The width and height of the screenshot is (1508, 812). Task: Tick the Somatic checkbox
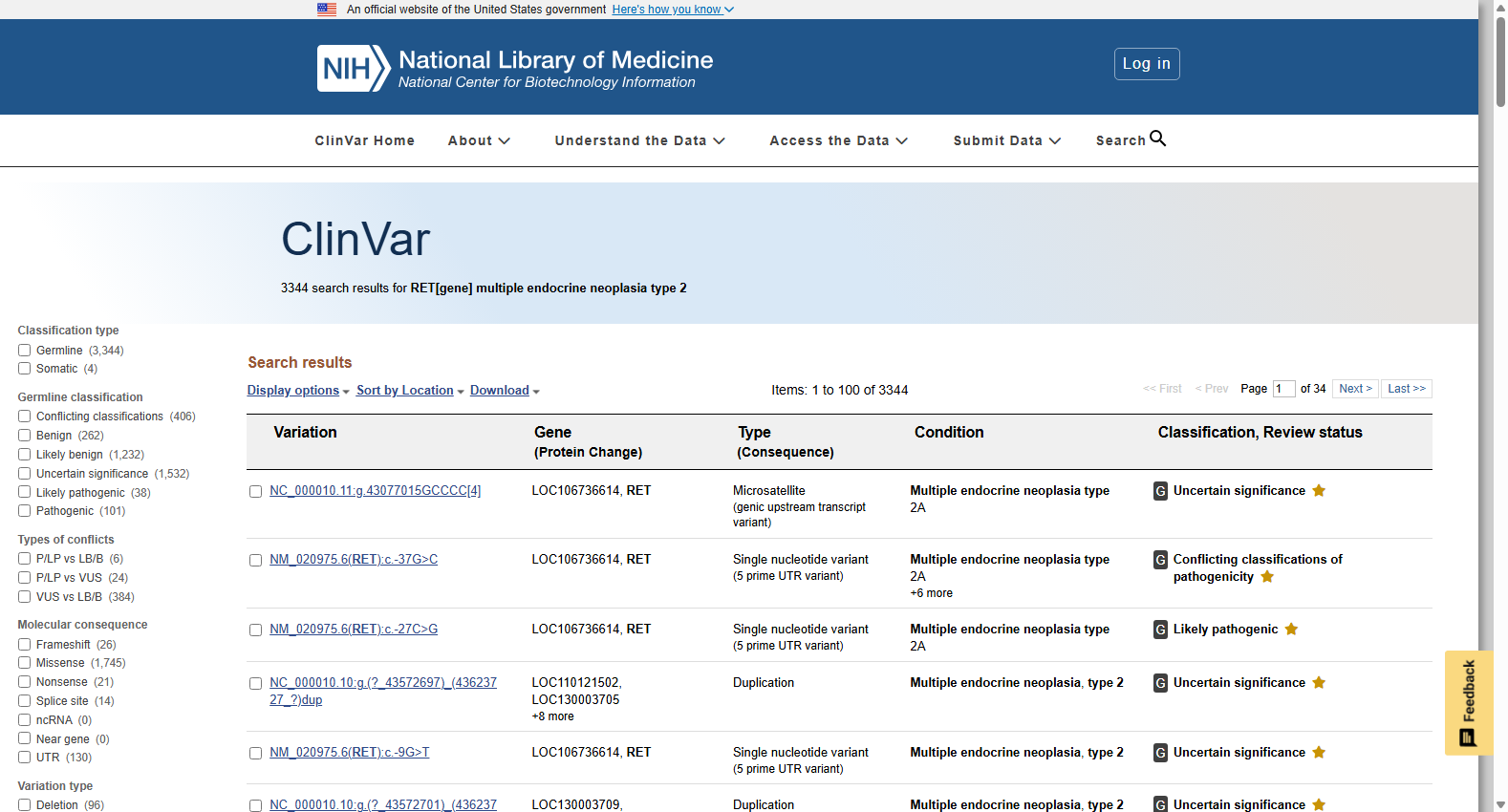coord(25,369)
